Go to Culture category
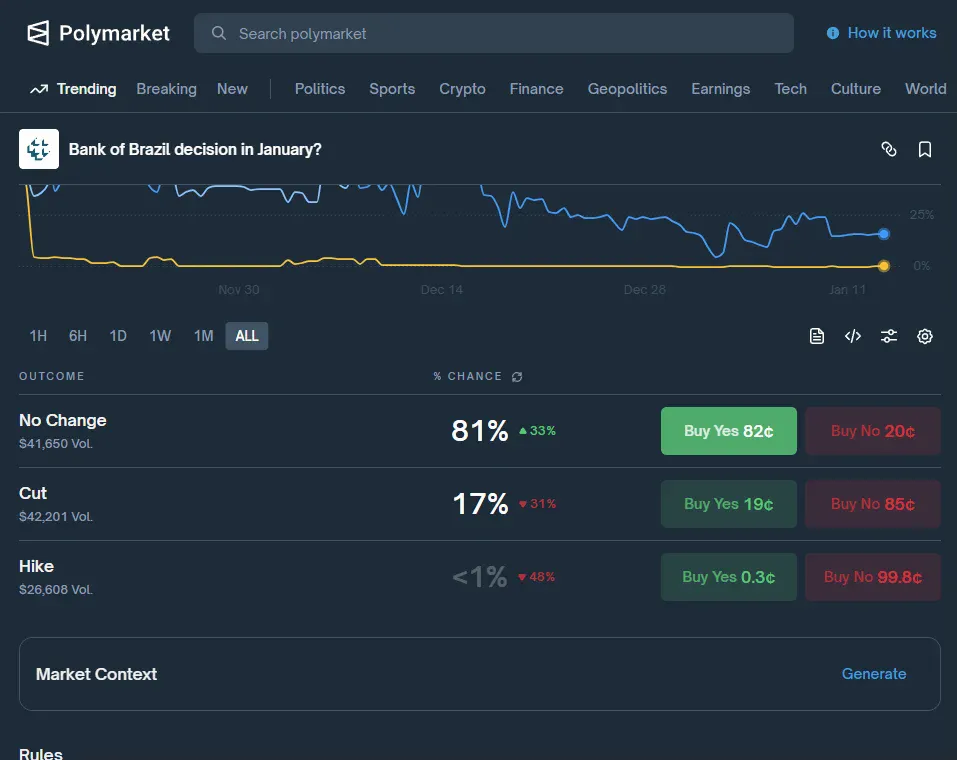The height and width of the screenshot is (760, 957). pos(856,89)
